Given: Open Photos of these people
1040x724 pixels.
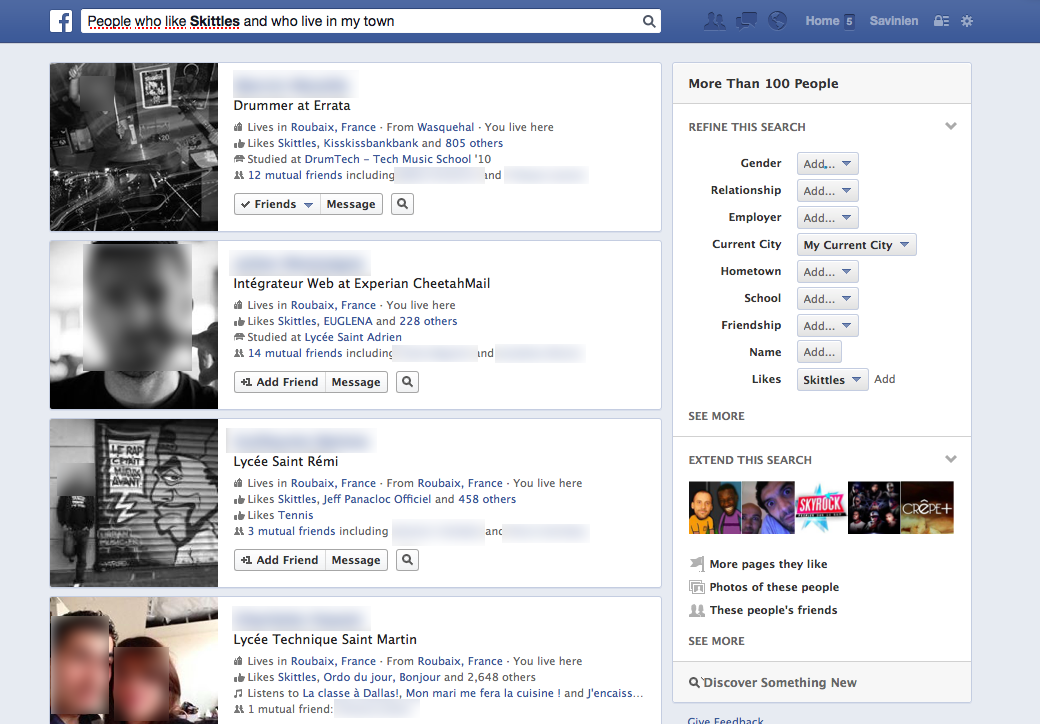Looking at the screenshot, I should point(774,587).
